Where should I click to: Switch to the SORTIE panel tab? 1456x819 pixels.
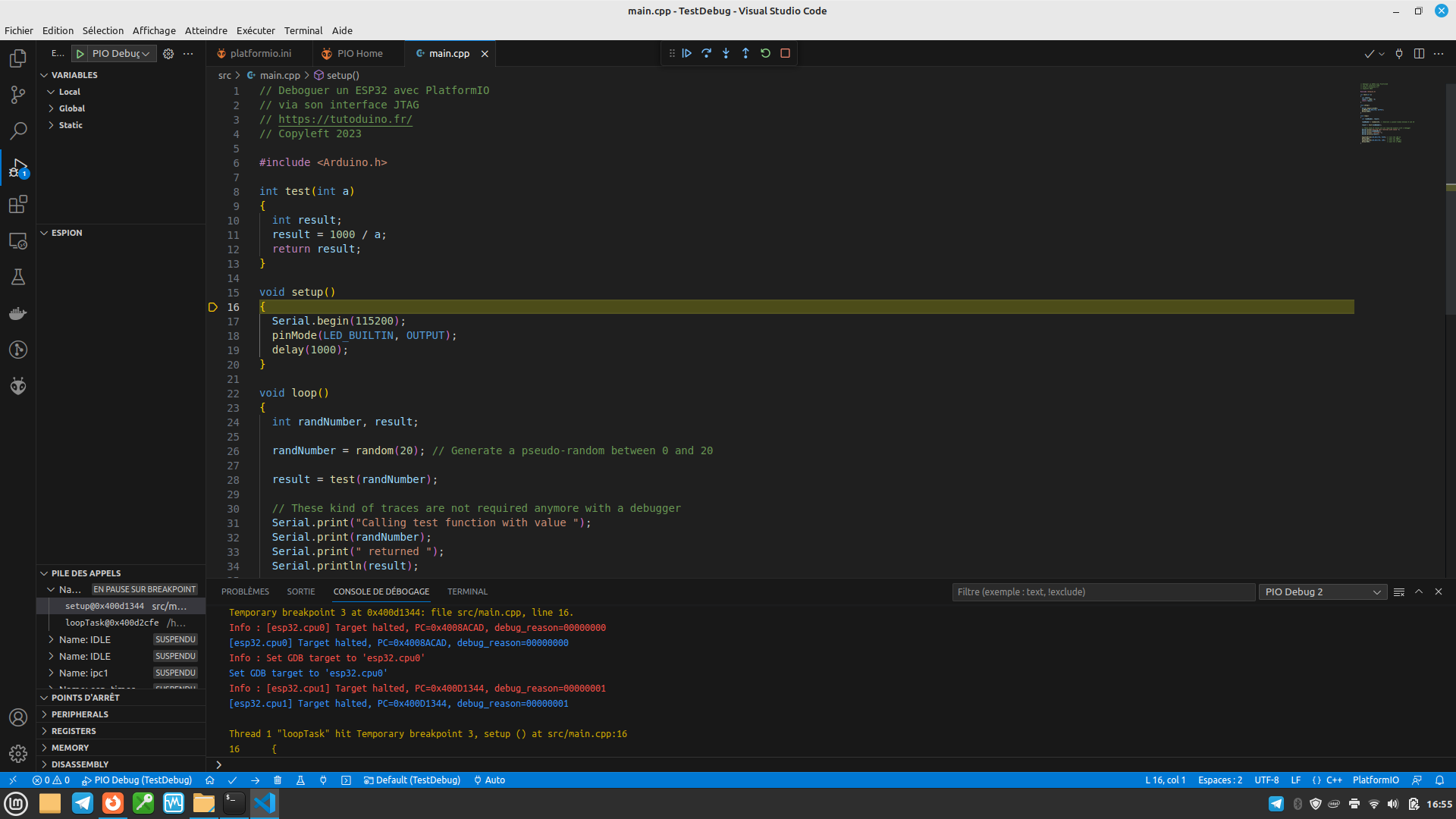point(301,591)
